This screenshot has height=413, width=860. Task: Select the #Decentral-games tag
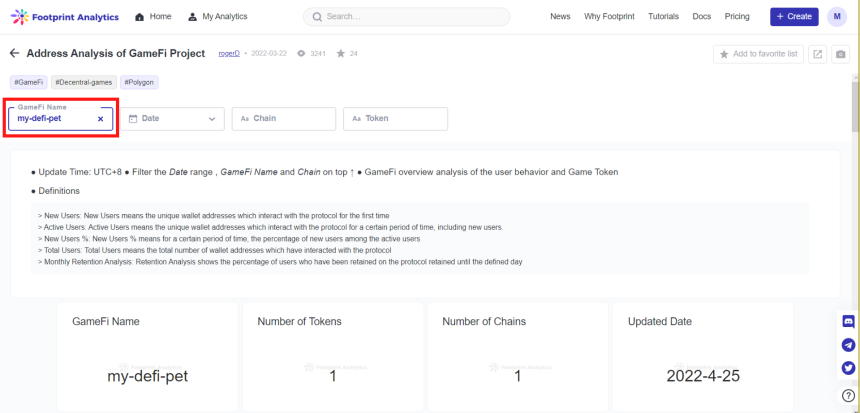tap(84, 82)
